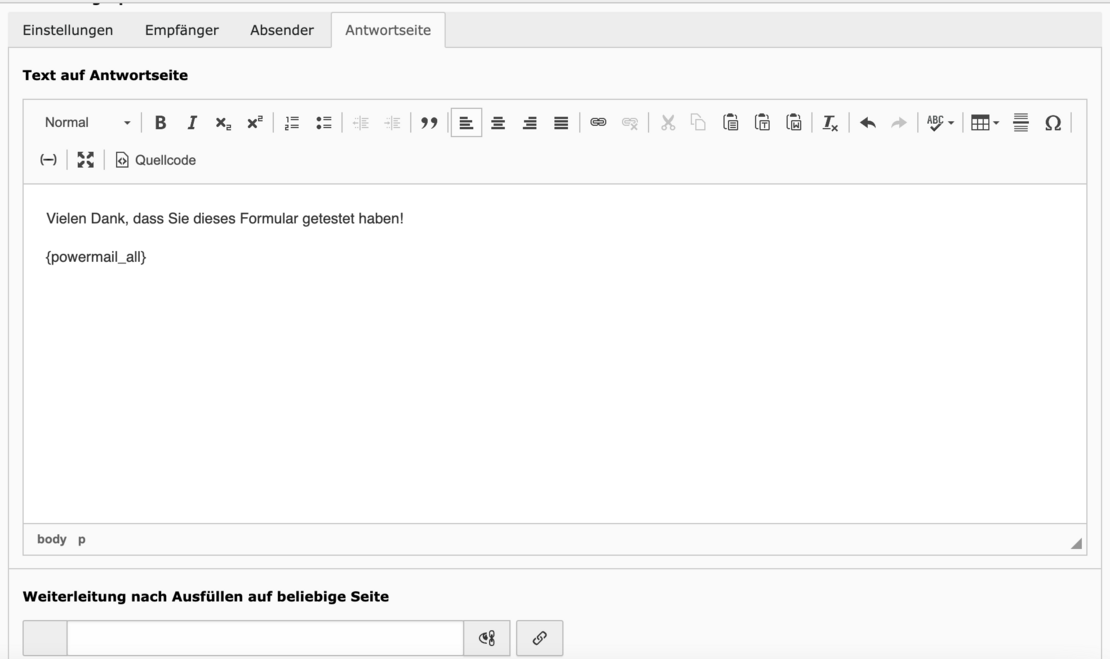
Task: Toggle italic text formatting
Action: pos(192,123)
